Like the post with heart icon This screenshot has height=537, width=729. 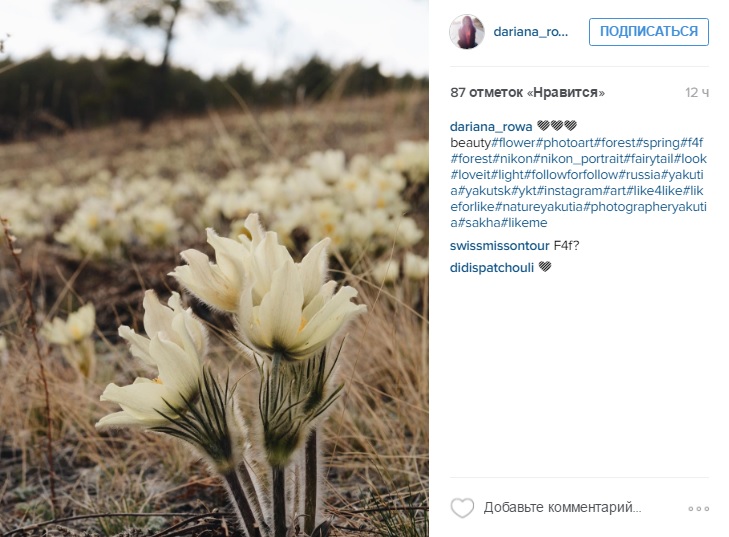[462, 507]
